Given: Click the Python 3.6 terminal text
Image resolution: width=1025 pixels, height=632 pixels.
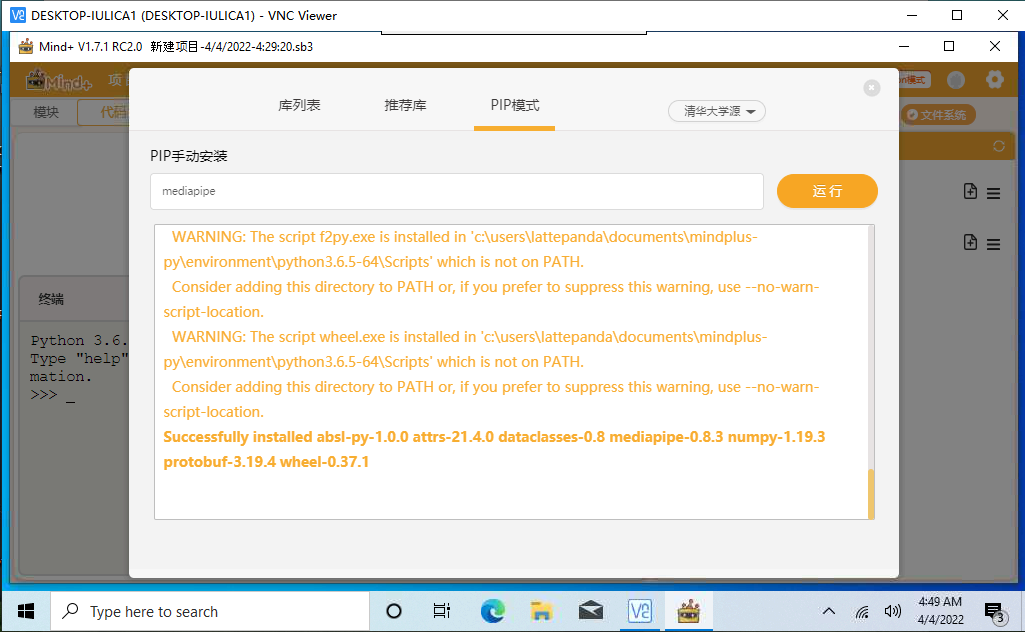Looking at the screenshot, I should 78,341.
